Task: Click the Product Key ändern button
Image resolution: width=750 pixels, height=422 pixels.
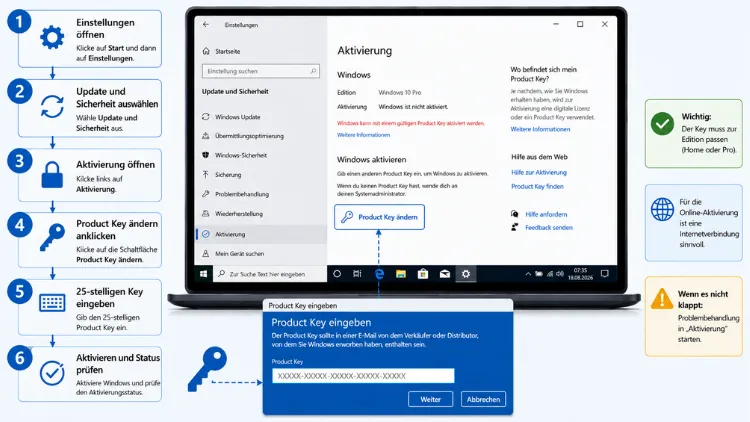Action: [x=379, y=217]
